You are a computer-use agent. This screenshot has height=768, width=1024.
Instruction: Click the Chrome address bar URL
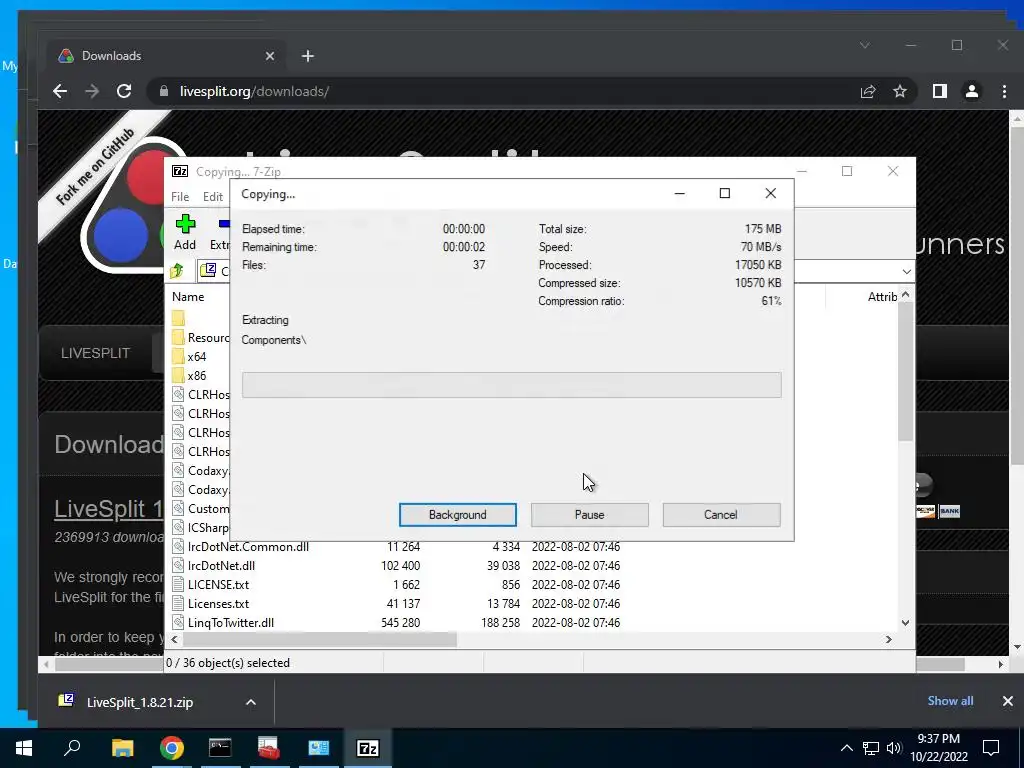click(x=254, y=91)
